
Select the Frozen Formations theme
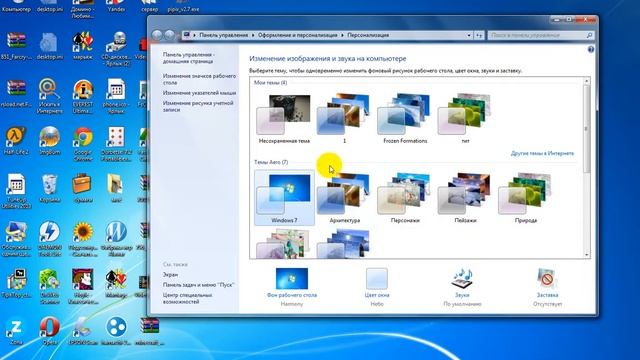pyautogui.click(x=405, y=118)
